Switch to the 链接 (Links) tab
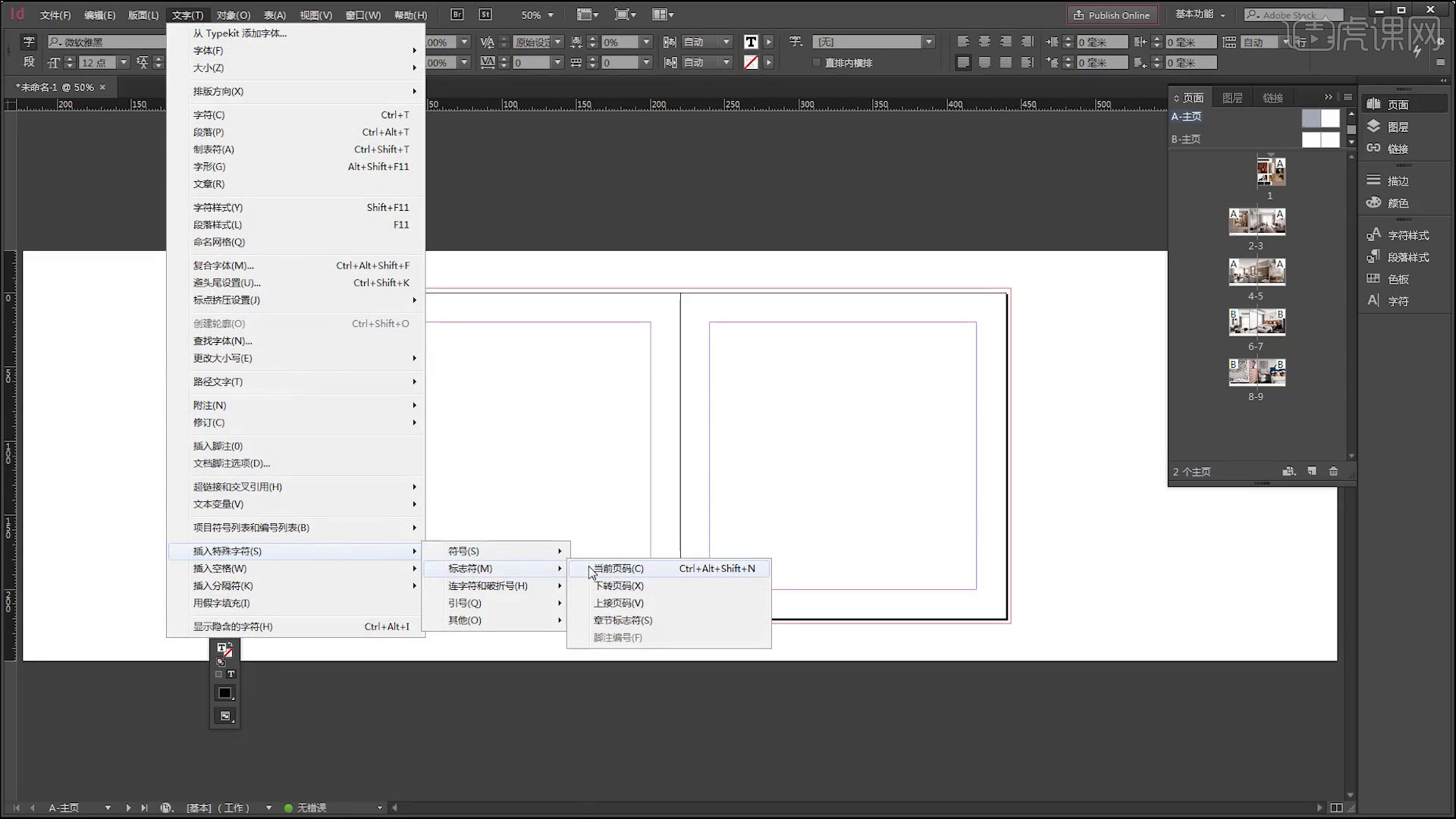The height and width of the screenshot is (819, 1456). coord(1272,98)
